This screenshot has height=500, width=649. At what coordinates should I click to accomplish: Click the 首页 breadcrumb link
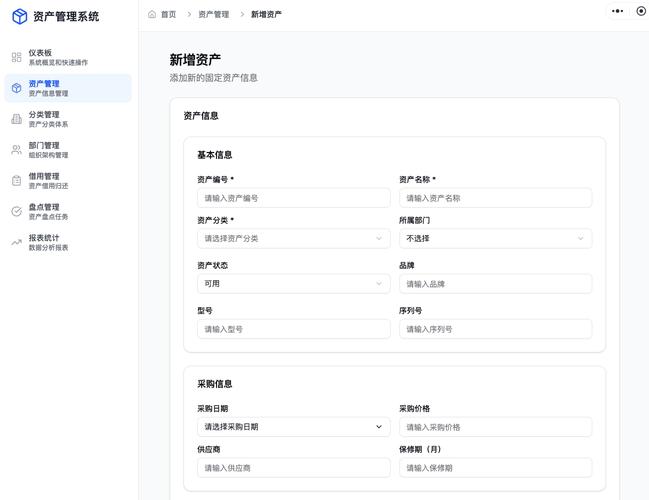coord(168,14)
